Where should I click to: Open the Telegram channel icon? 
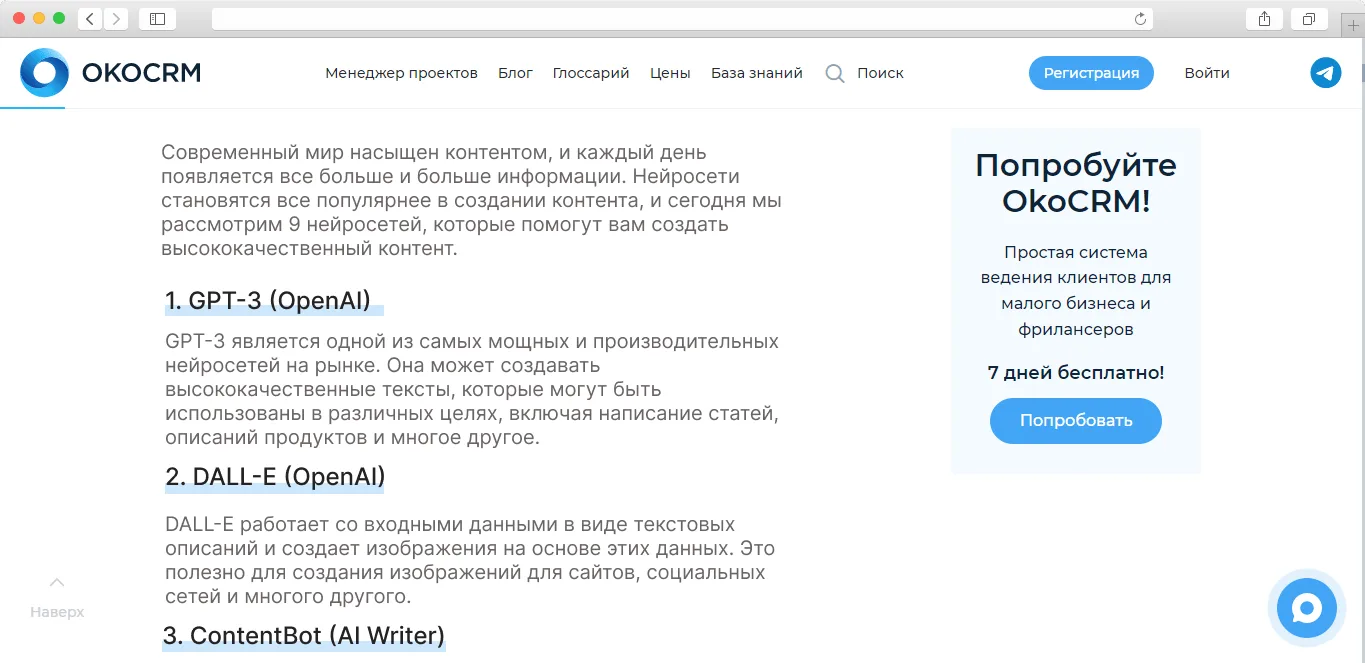(x=1326, y=73)
